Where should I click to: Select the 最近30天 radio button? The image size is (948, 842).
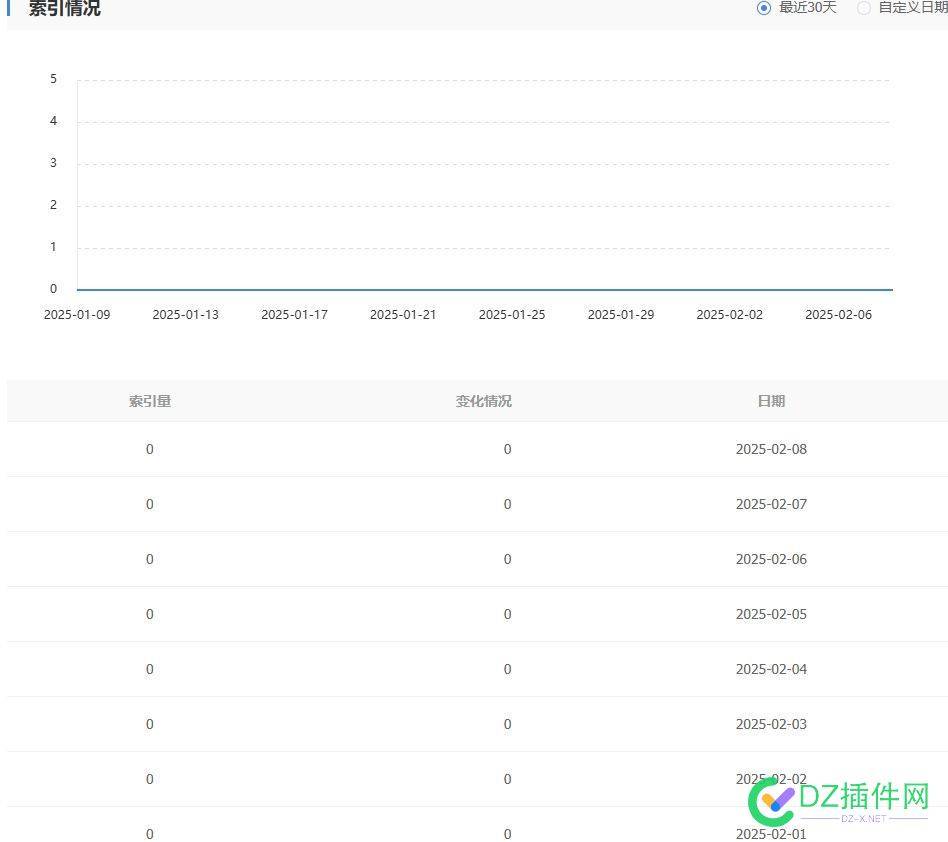click(x=764, y=8)
